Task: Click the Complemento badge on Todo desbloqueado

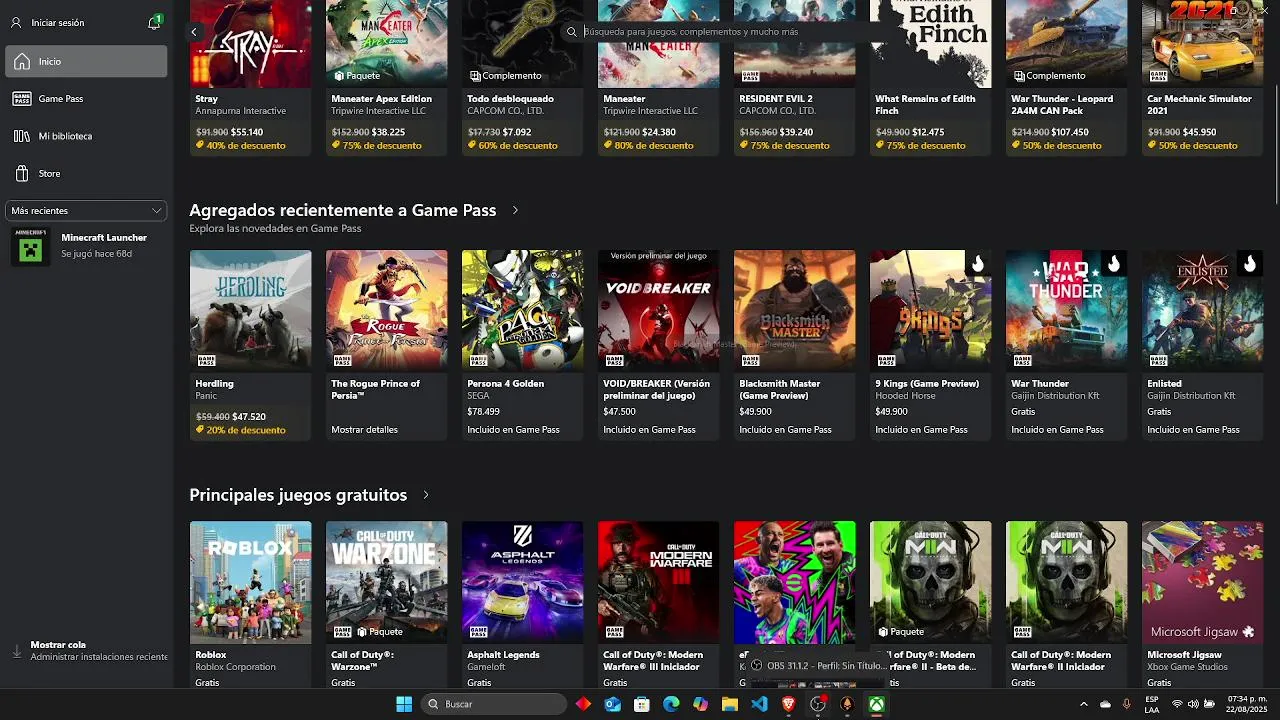Action: (505, 75)
